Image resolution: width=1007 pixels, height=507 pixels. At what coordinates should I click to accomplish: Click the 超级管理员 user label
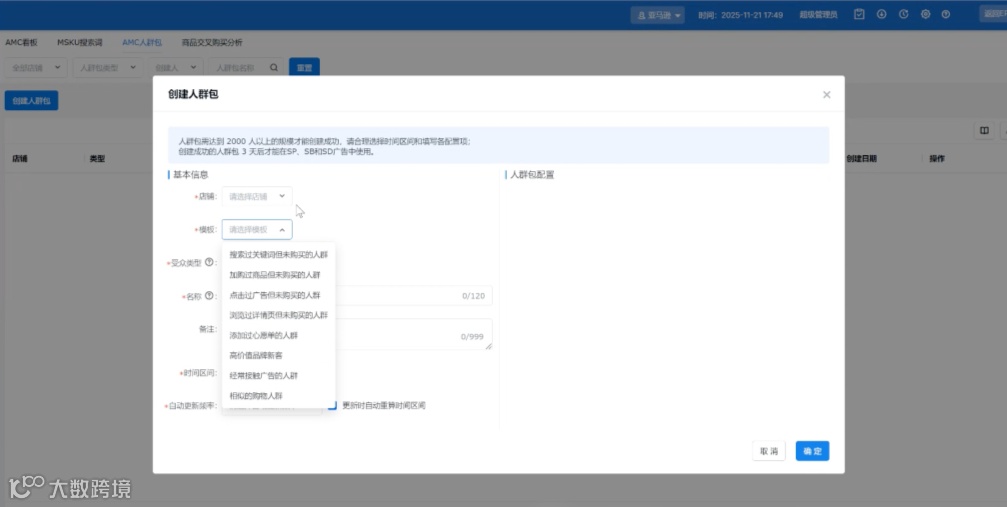pyautogui.click(x=818, y=15)
